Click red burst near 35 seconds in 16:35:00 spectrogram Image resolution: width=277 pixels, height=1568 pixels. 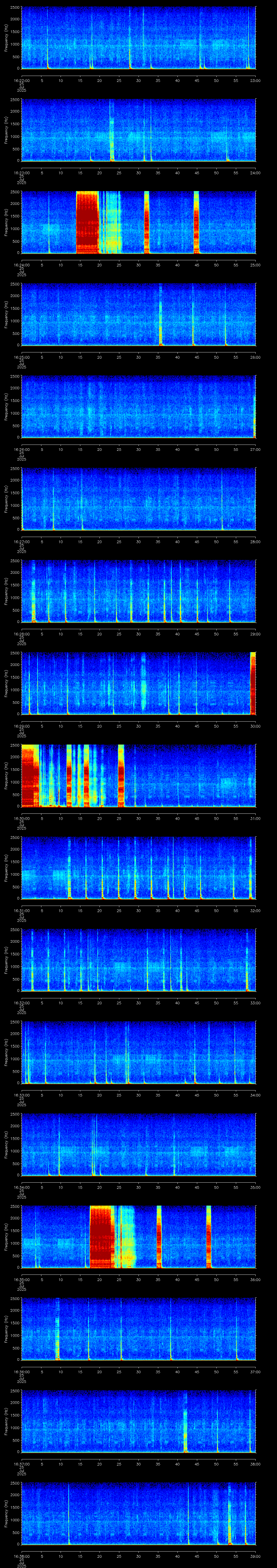pyautogui.click(x=159, y=1237)
